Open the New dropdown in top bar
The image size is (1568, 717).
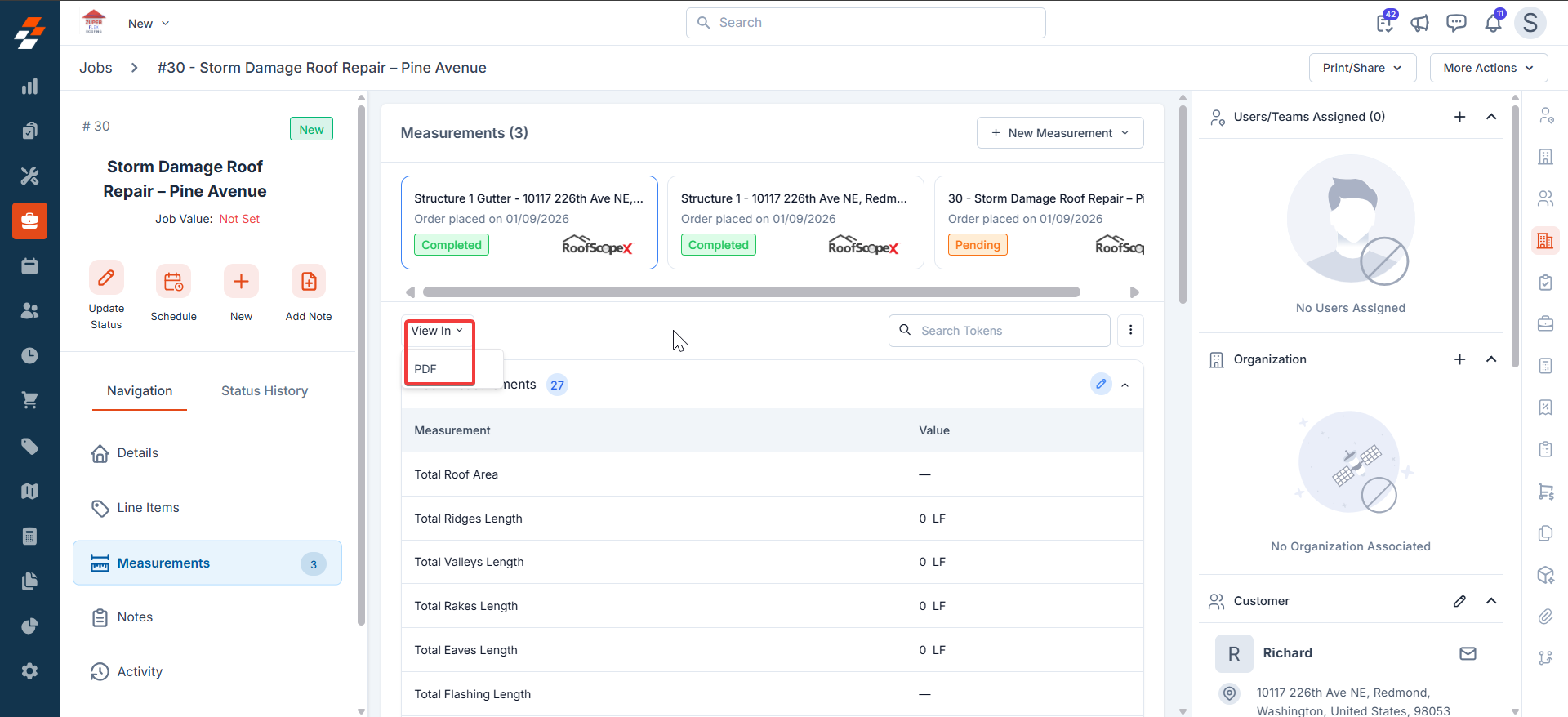pos(149,24)
